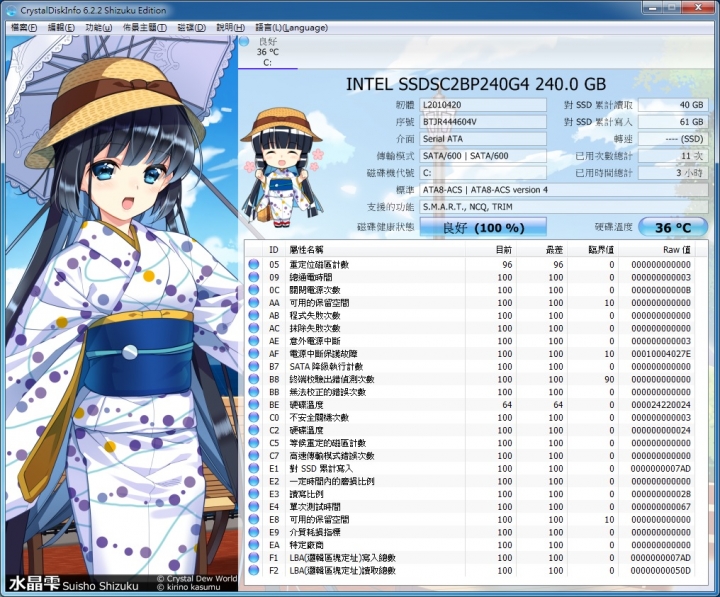Open the 佈景主題(T) menu

coord(145,28)
